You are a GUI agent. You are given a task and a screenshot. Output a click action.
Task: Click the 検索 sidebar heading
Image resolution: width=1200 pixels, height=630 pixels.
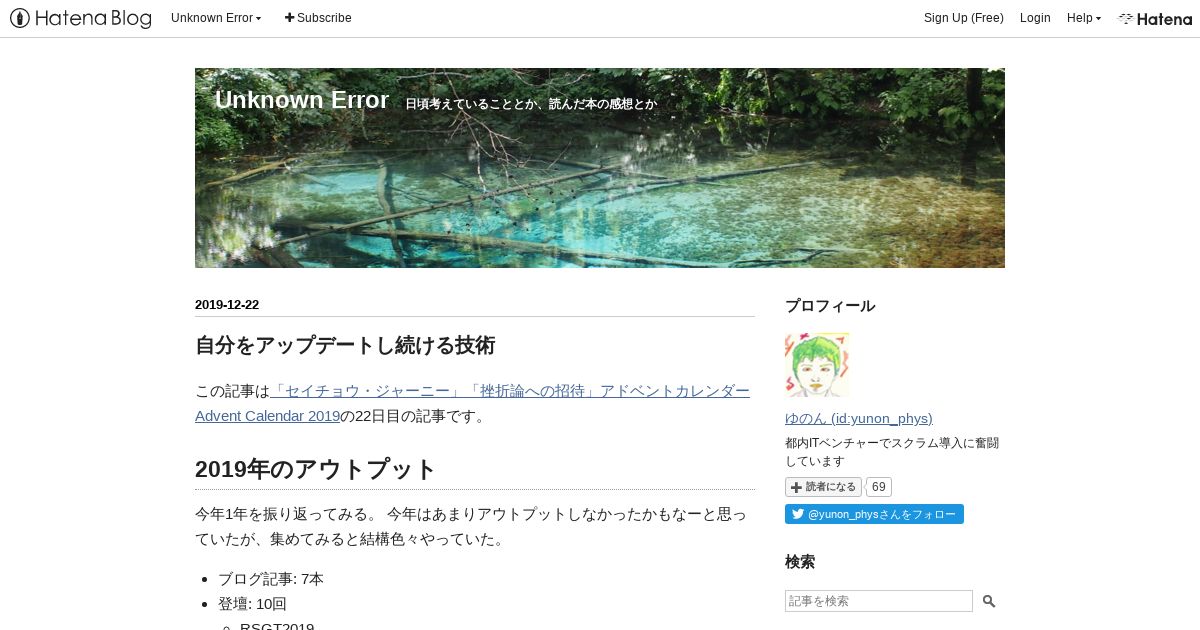pos(800,562)
